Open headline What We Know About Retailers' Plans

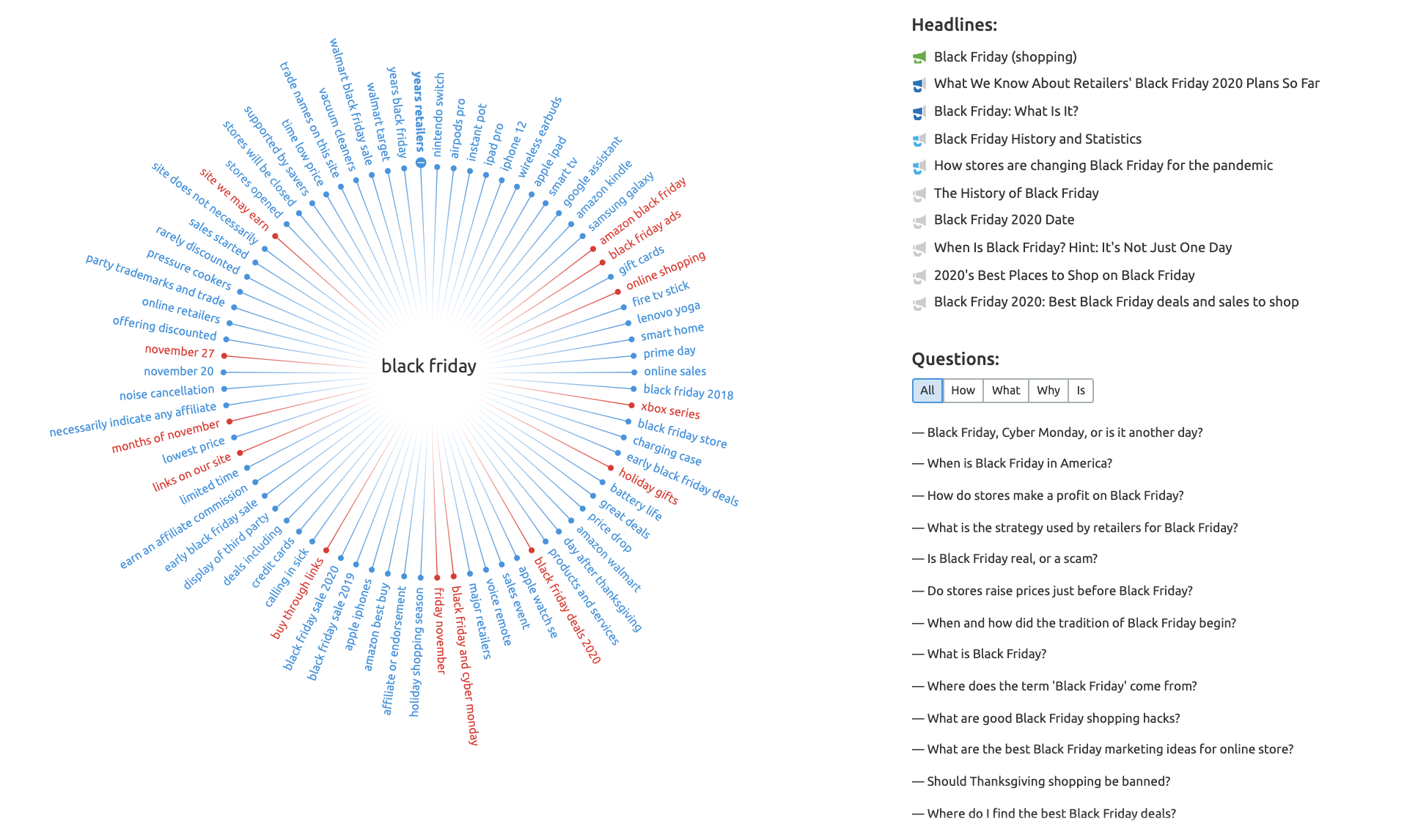tap(1126, 84)
